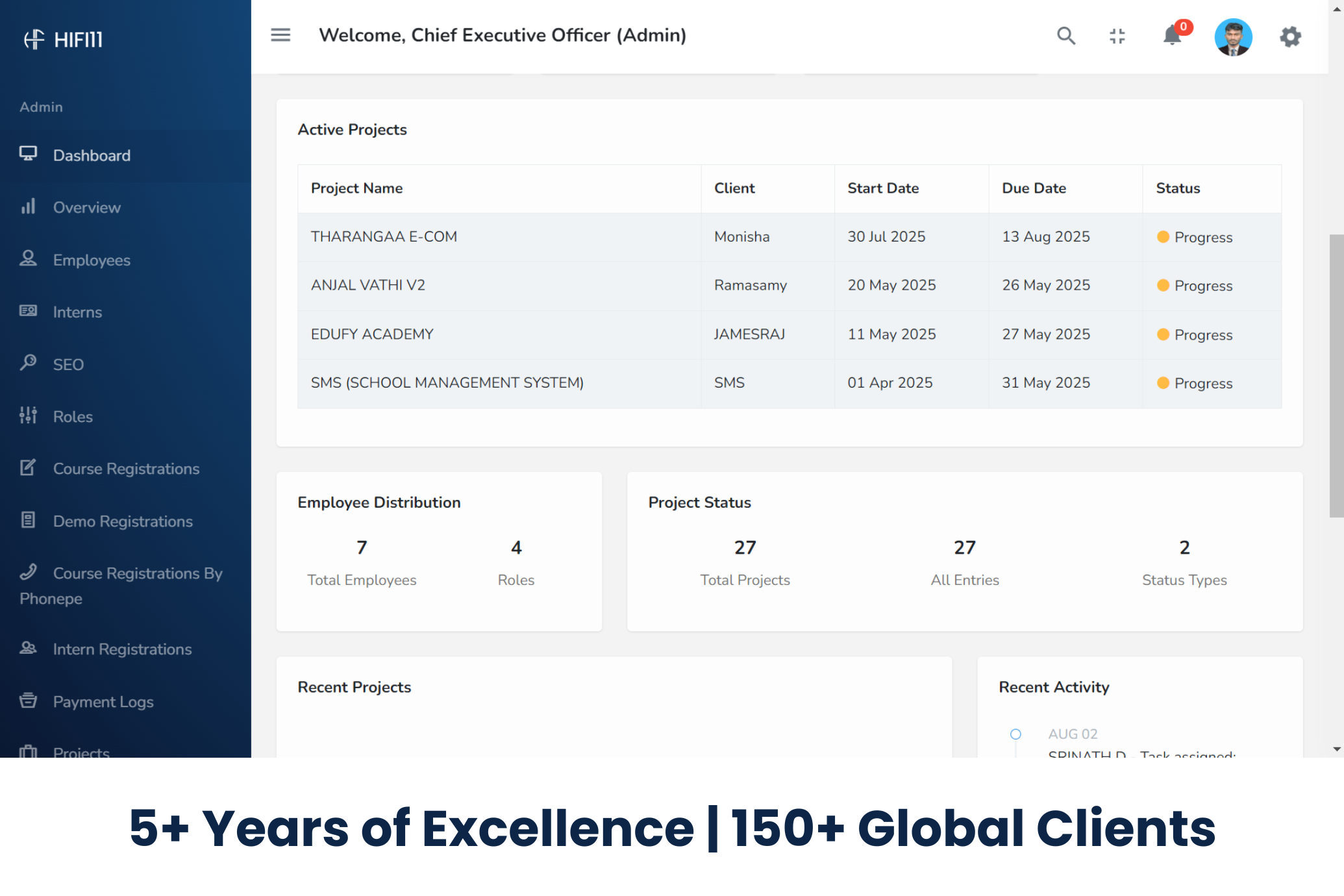
Task: Open the settings gear icon
Action: coord(1290,36)
